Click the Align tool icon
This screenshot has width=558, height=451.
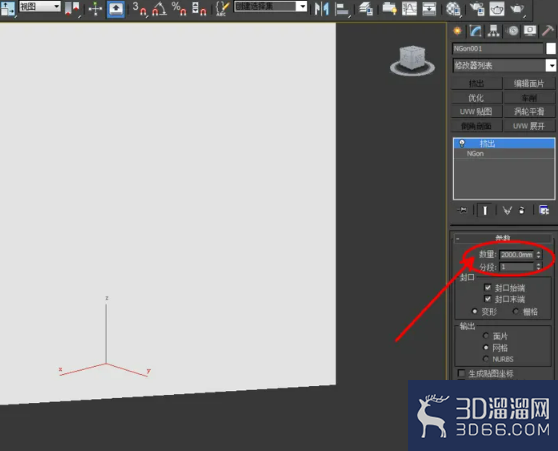(342, 9)
